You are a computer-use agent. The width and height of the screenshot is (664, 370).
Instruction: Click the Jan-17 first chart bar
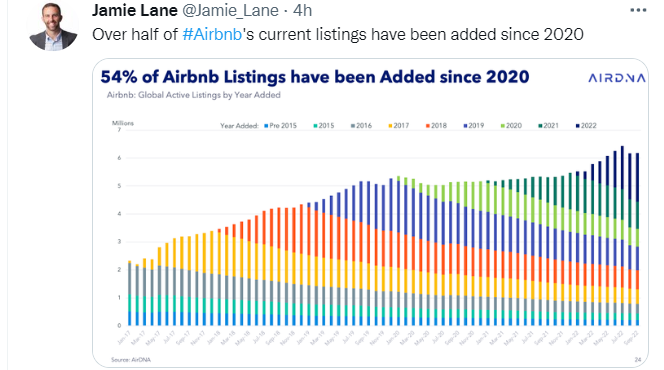130,293
